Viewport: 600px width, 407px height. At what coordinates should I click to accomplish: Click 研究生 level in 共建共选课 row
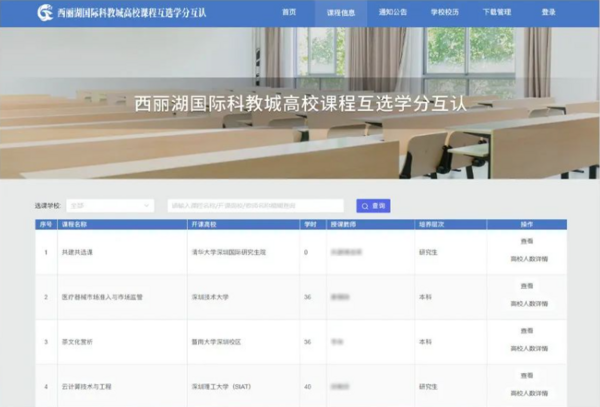point(428,252)
